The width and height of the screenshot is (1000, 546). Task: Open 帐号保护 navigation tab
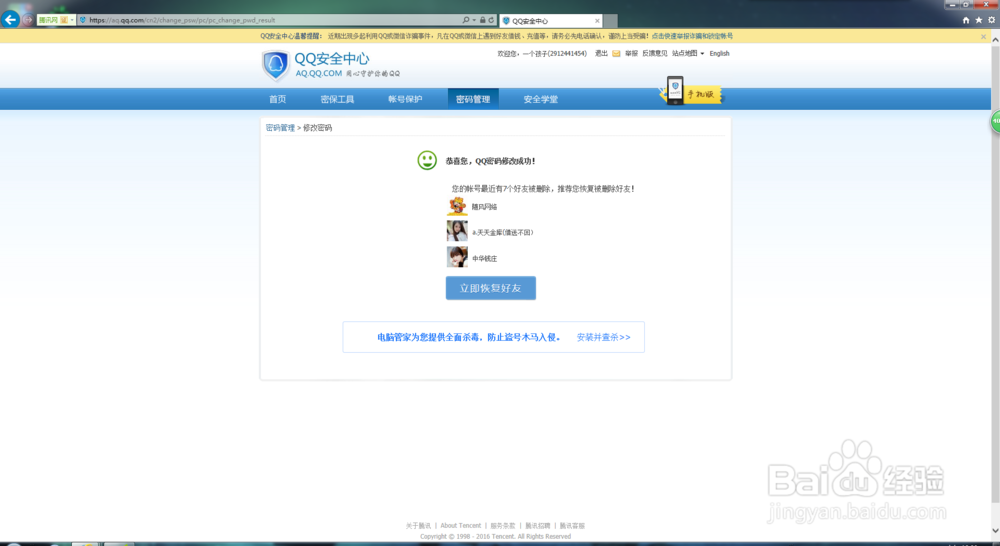click(x=405, y=99)
